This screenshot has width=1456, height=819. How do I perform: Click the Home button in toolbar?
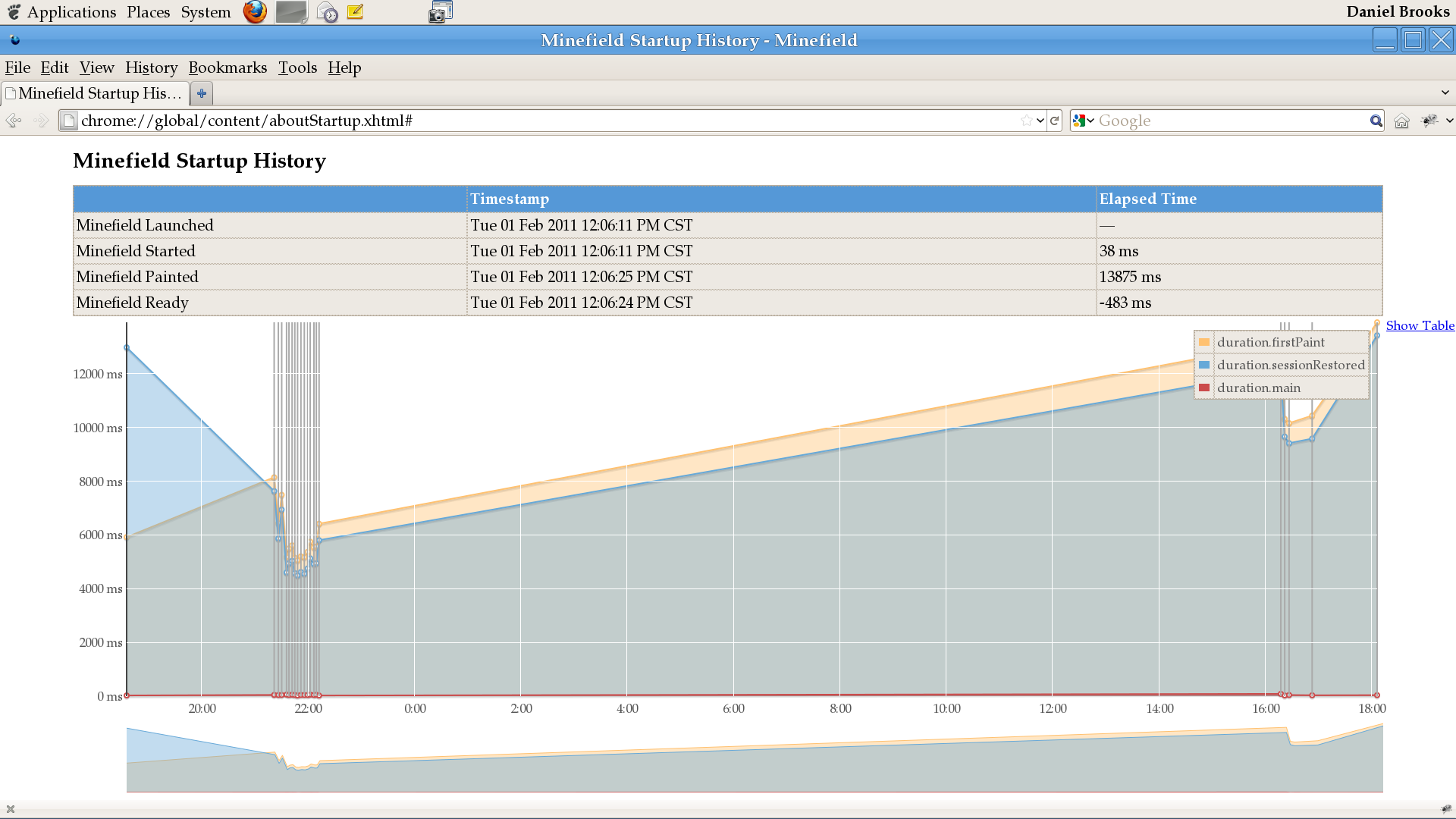pos(1401,121)
